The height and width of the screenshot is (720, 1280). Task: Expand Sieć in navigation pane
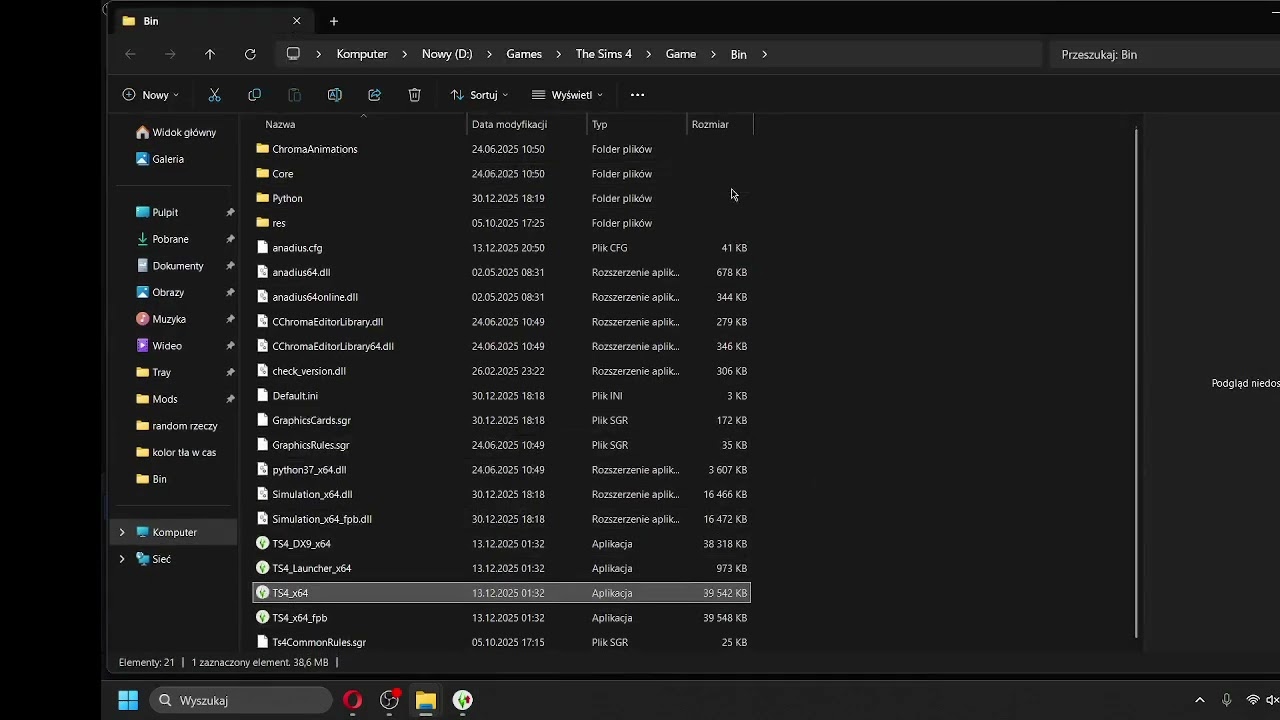click(x=122, y=559)
